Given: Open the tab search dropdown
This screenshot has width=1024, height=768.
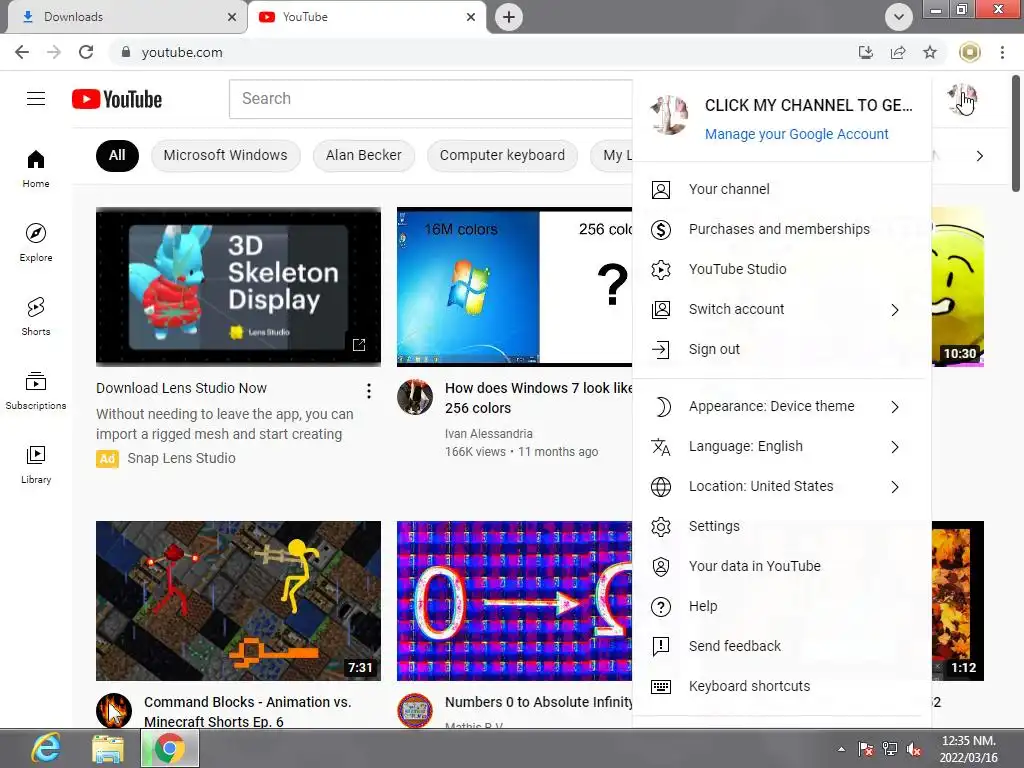Looking at the screenshot, I should [899, 17].
